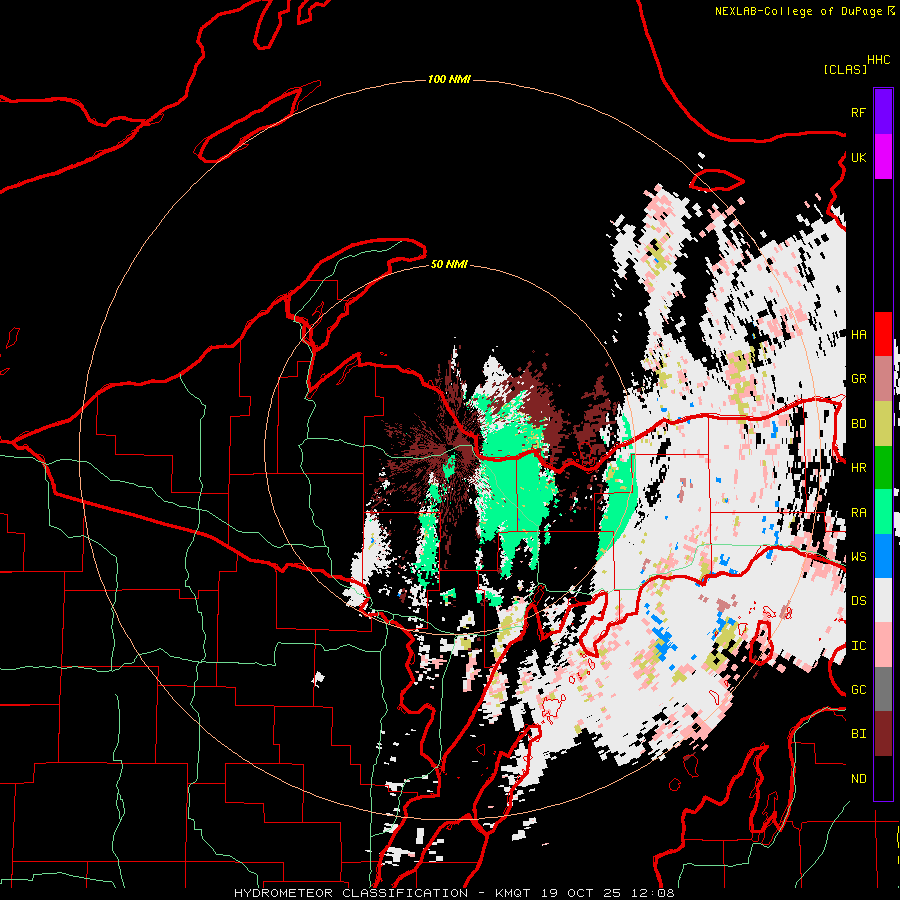Click the KMQT radar station identifier

click(x=513, y=893)
